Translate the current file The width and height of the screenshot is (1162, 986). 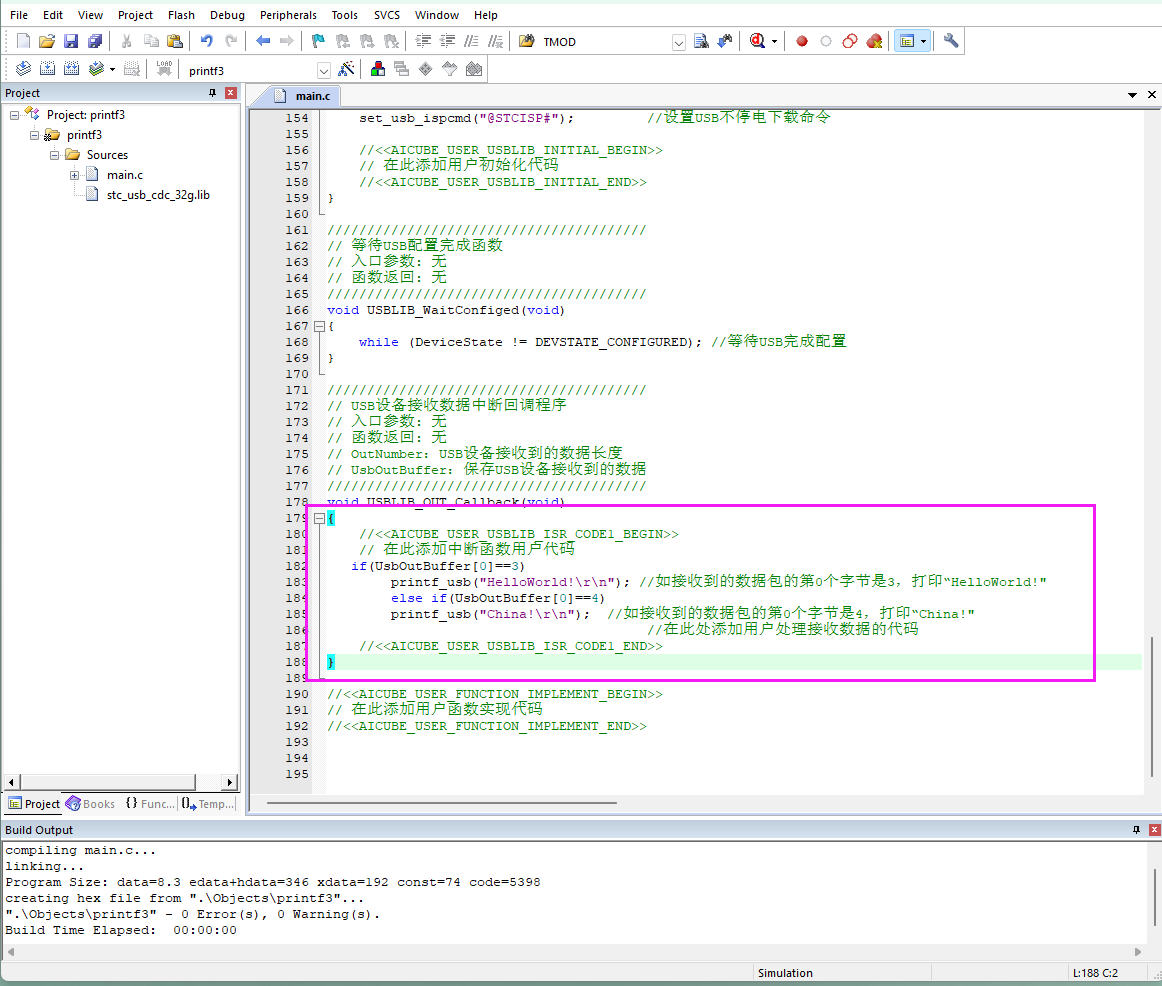pos(23,70)
